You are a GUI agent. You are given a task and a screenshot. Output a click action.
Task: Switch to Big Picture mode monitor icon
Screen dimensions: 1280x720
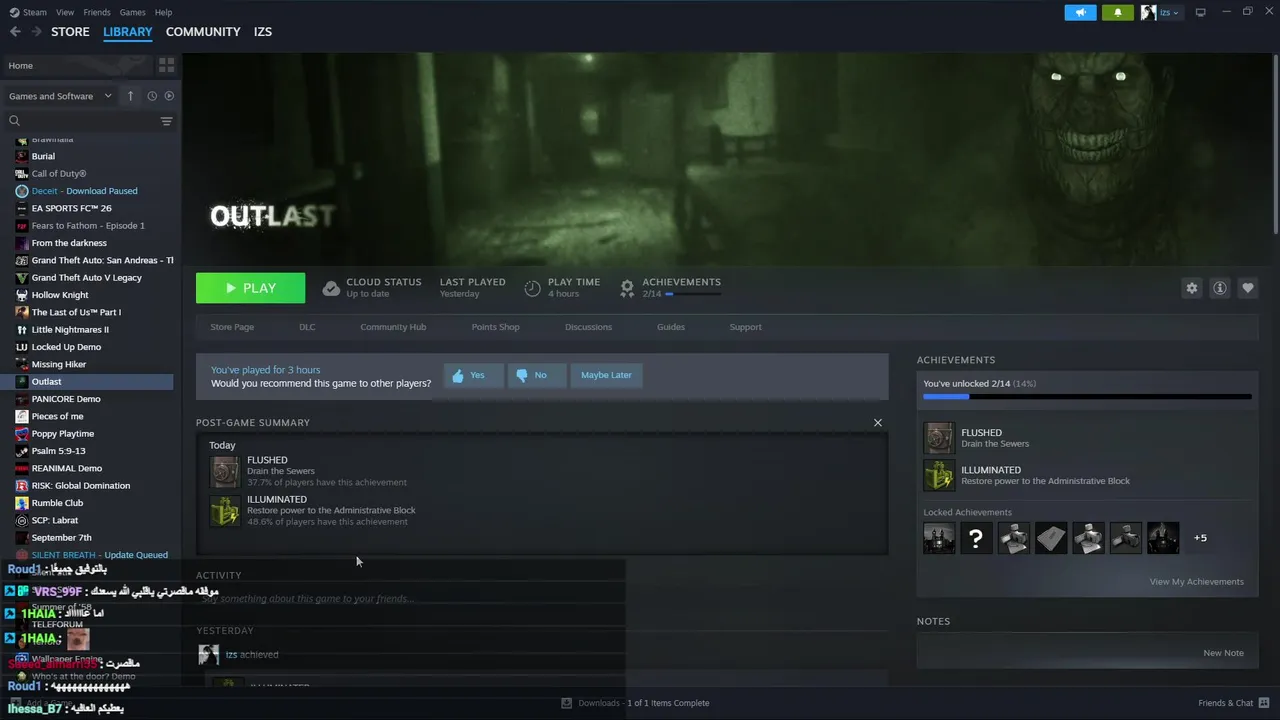coord(1201,12)
